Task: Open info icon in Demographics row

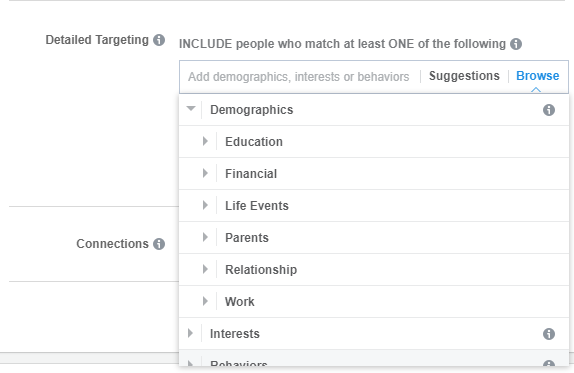Action: point(549,110)
